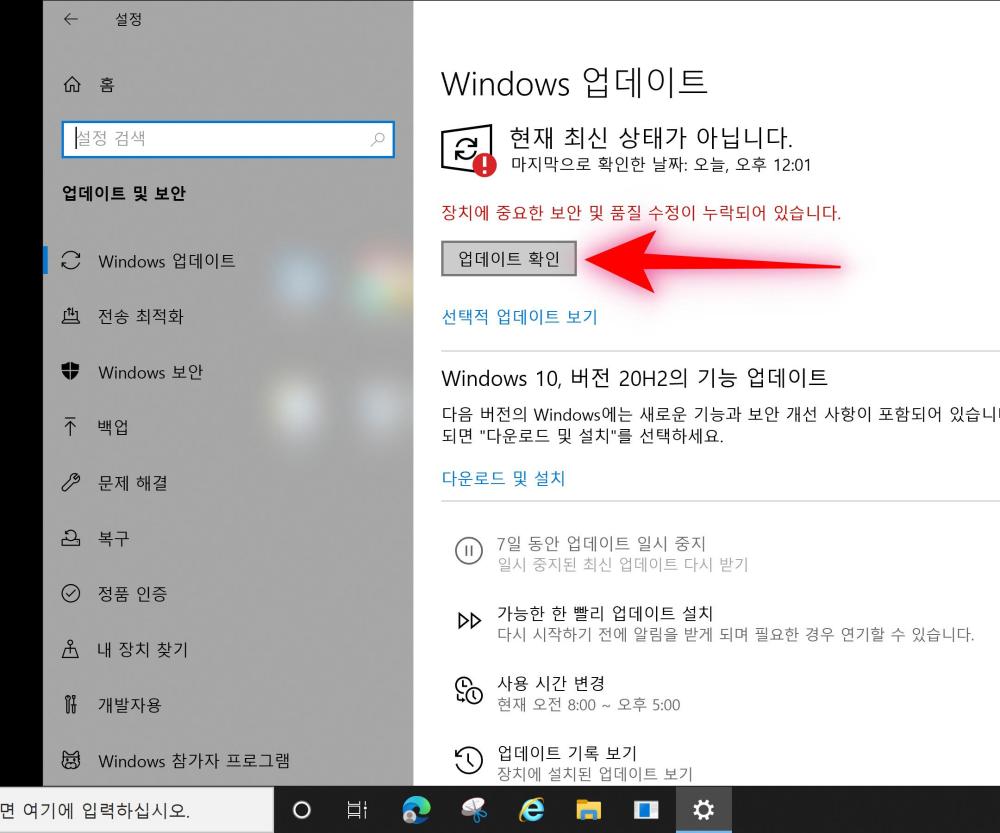
Task: Click the Windows 보안 shield icon
Action: pos(70,371)
